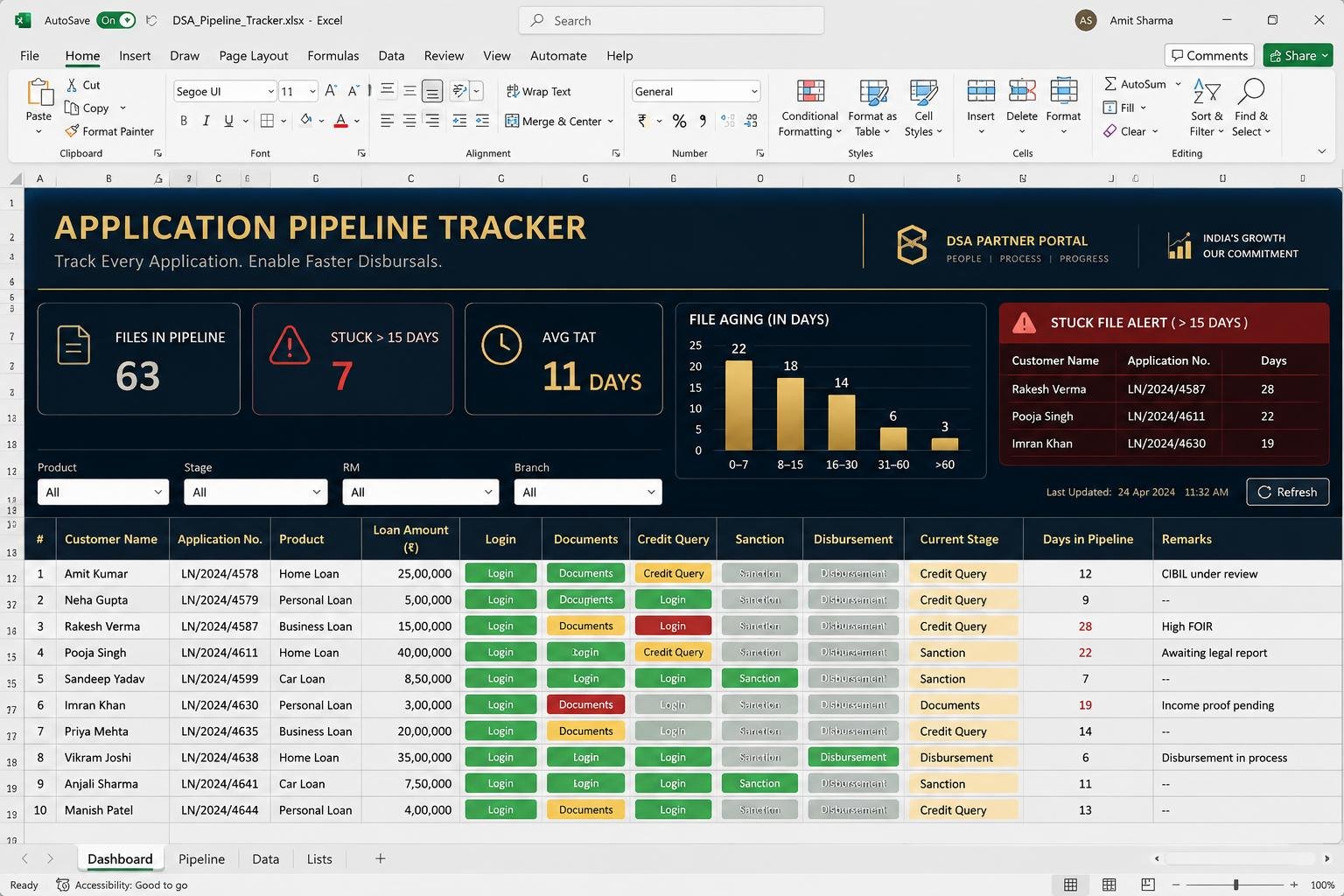Switch to the Pipeline sheet tab
This screenshot has height=896, width=1344.
click(201, 859)
